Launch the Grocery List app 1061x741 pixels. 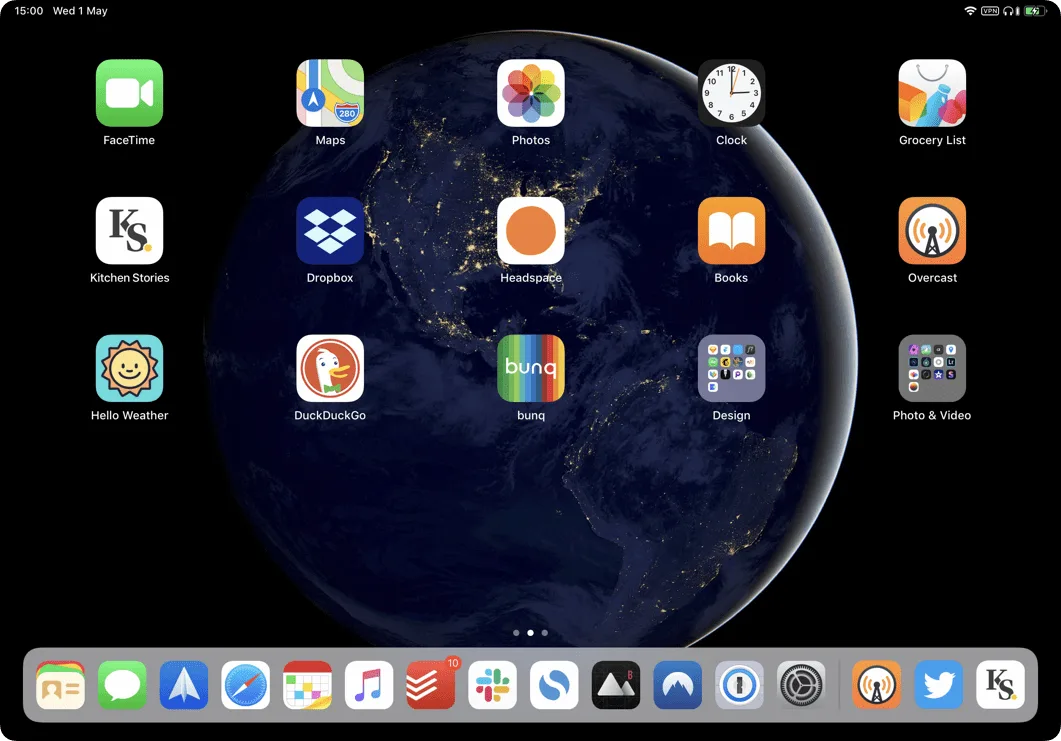932,93
